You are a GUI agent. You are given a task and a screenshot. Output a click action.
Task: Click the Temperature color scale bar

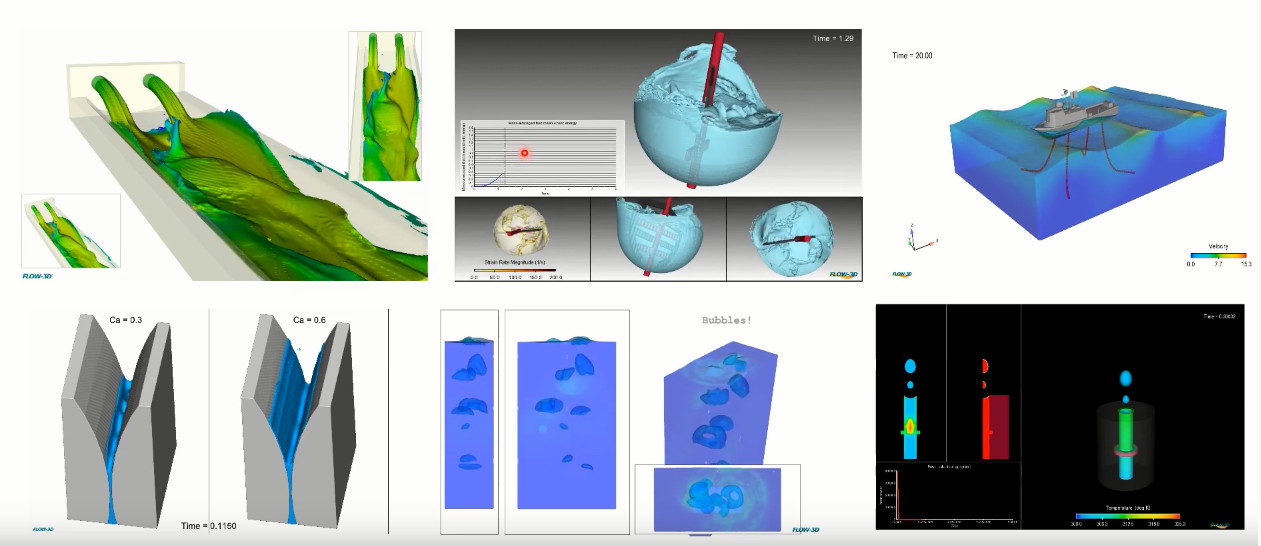click(x=1129, y=517)
